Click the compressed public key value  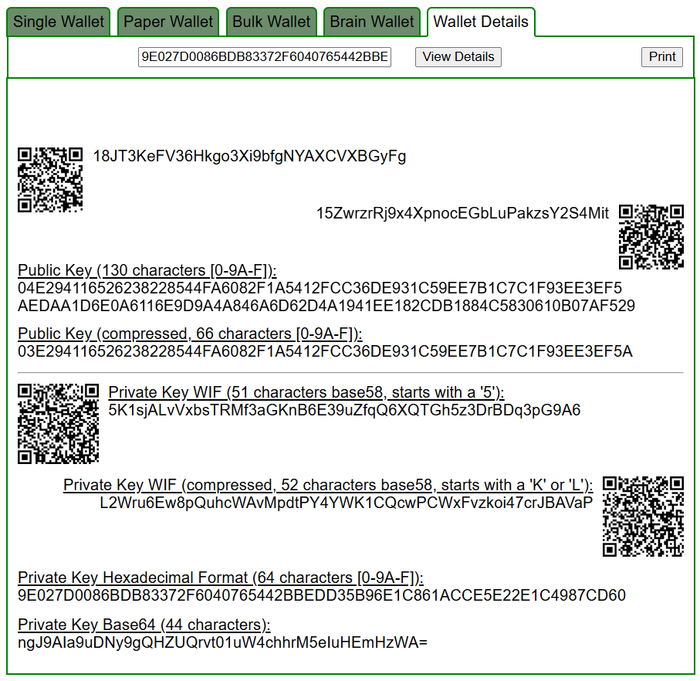point(325,351)
